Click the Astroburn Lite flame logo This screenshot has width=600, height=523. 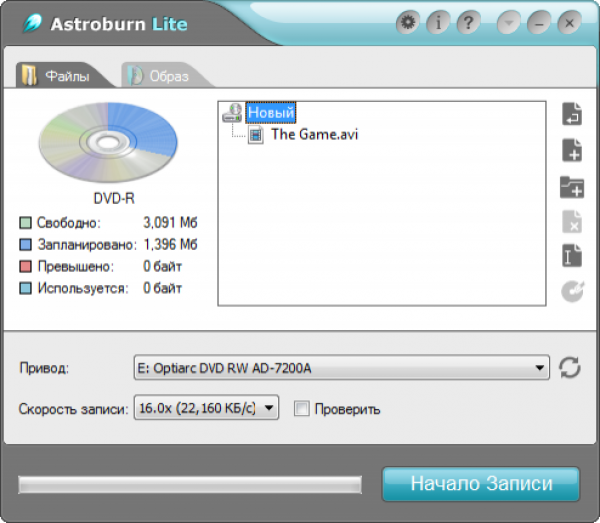(33, 23)
